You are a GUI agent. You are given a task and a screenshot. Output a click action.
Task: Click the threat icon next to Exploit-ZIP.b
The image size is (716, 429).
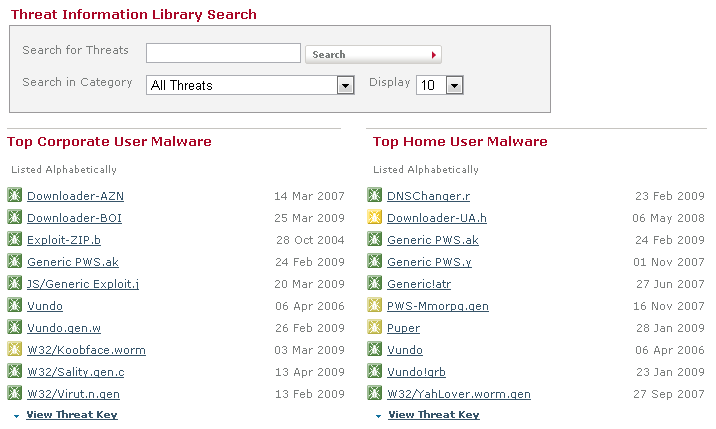[x=15, y=240]
